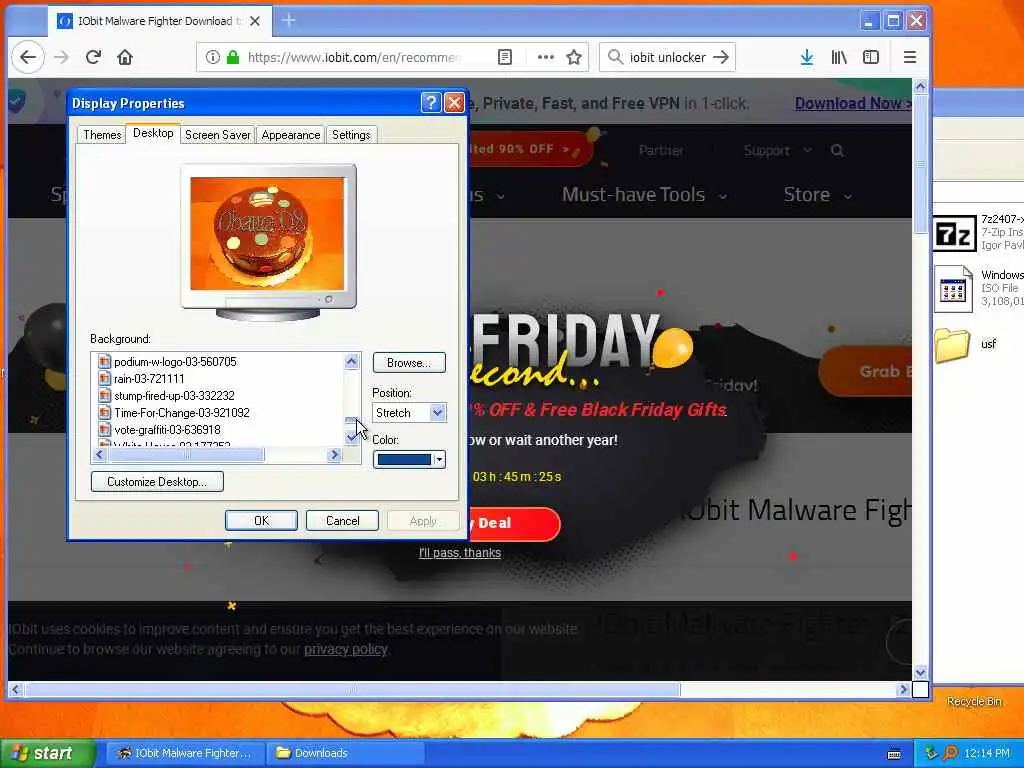1024x768 pixels.
Task: Click Customize Desktop... button
Action: 157,482
